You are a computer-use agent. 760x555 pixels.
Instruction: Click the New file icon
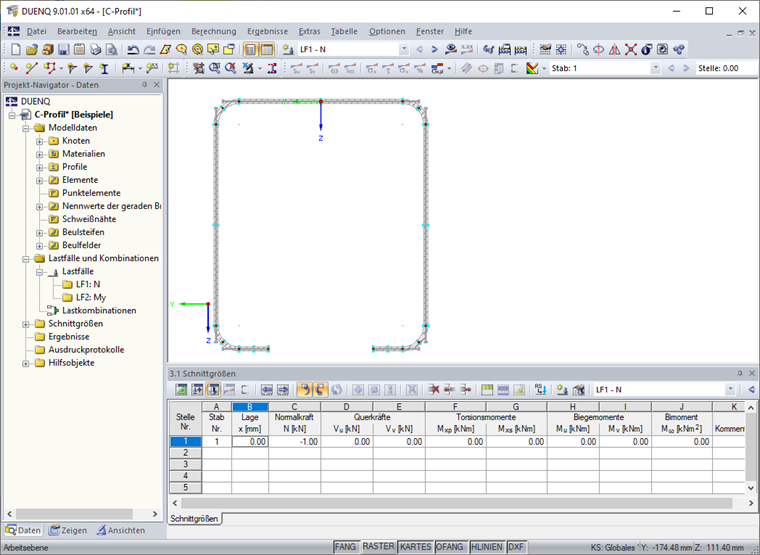16,49
